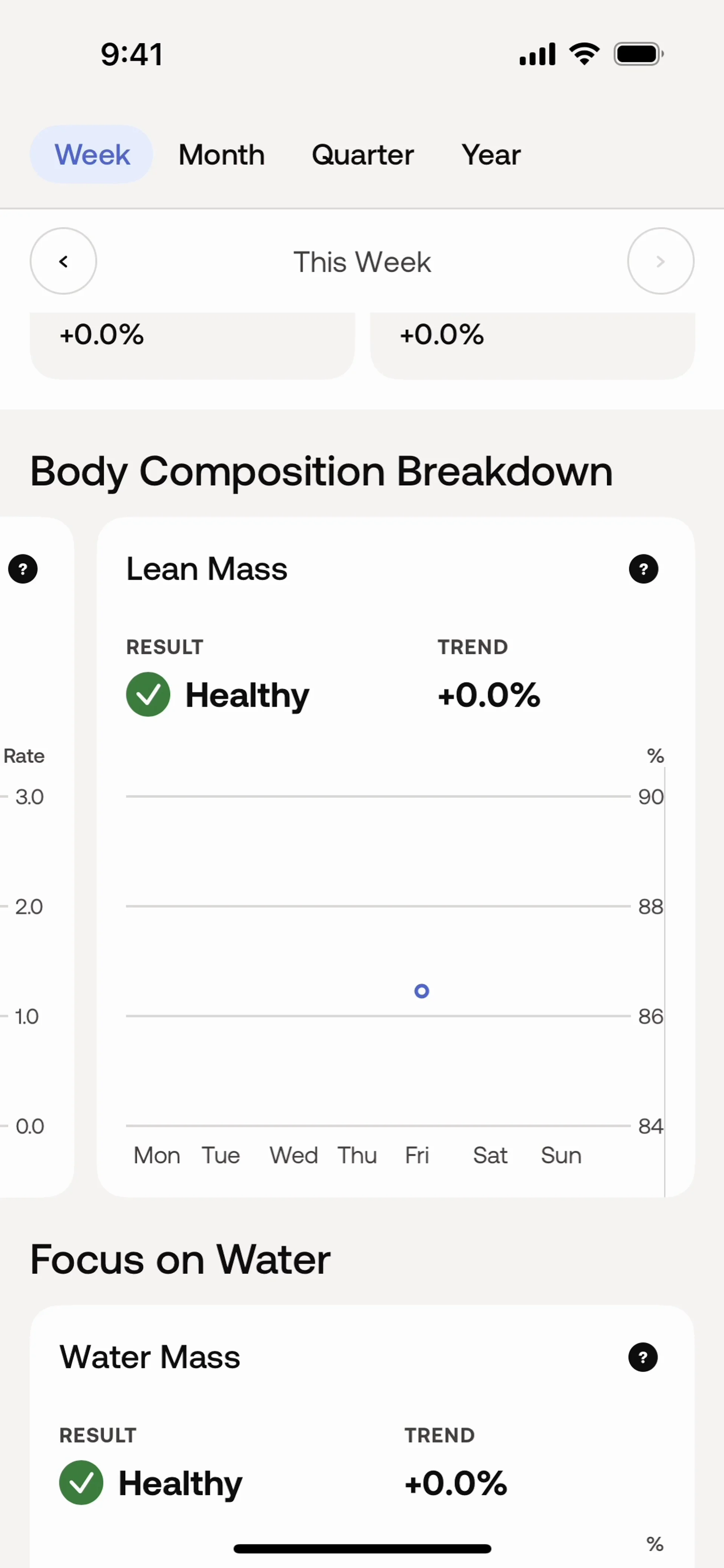Tap the Lean Mass help question icon
Image resolution: width=724 pixels, height=1568 pixels.
coord(643,569)
